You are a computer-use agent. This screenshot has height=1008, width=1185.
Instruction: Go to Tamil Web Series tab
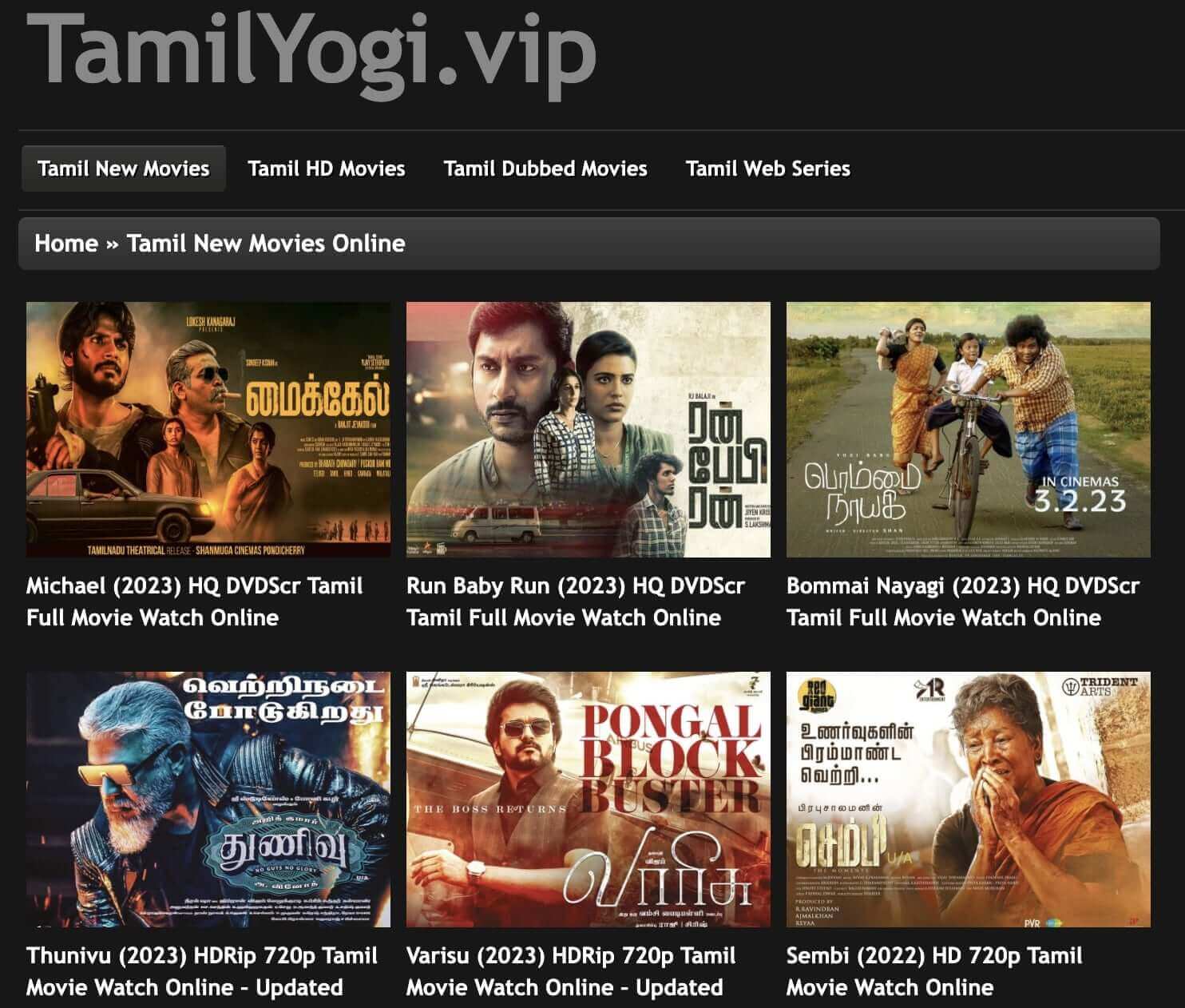pos(767,169)
